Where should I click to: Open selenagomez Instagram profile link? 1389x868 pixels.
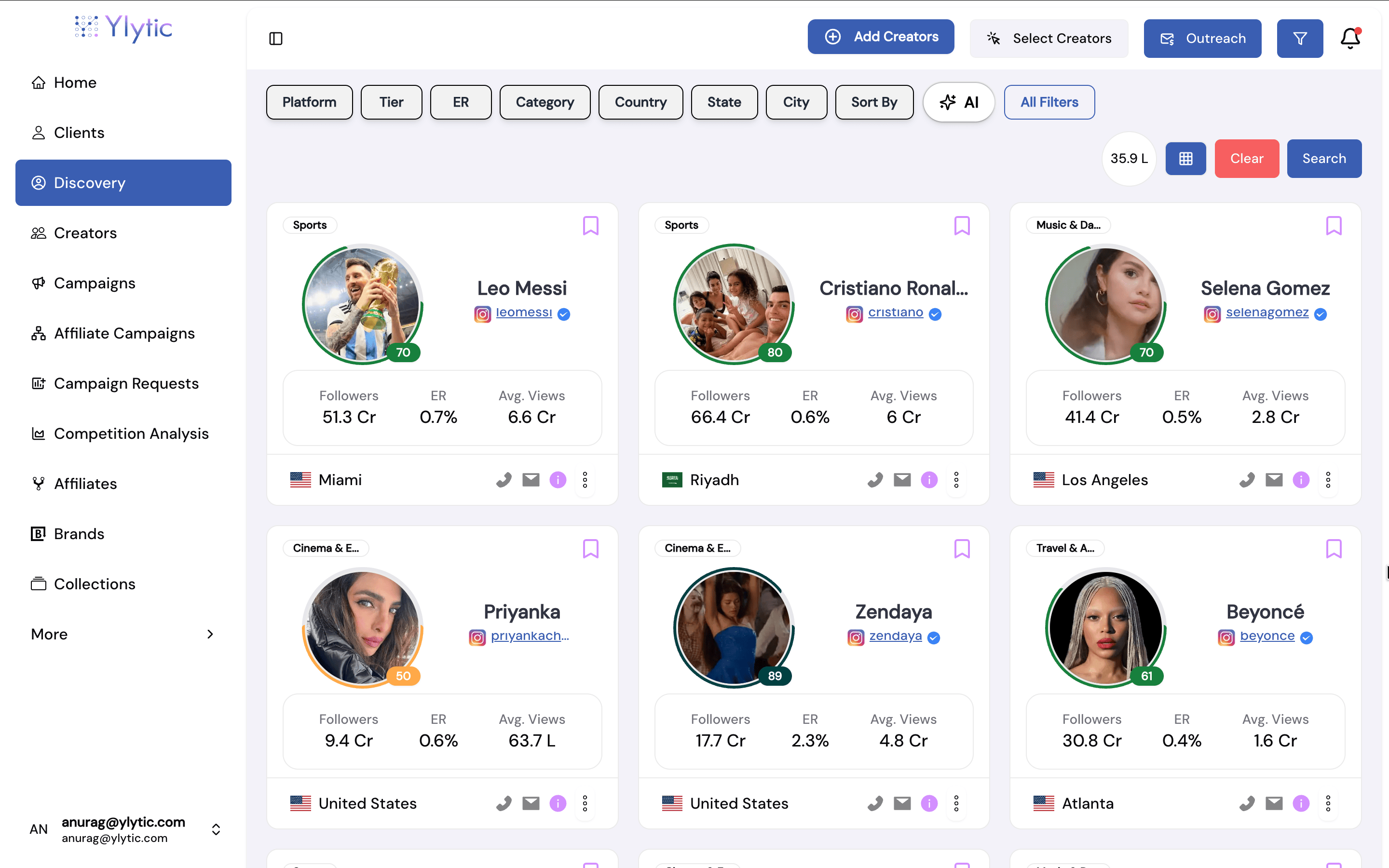pyautogui.click(x=1267, y=312)
